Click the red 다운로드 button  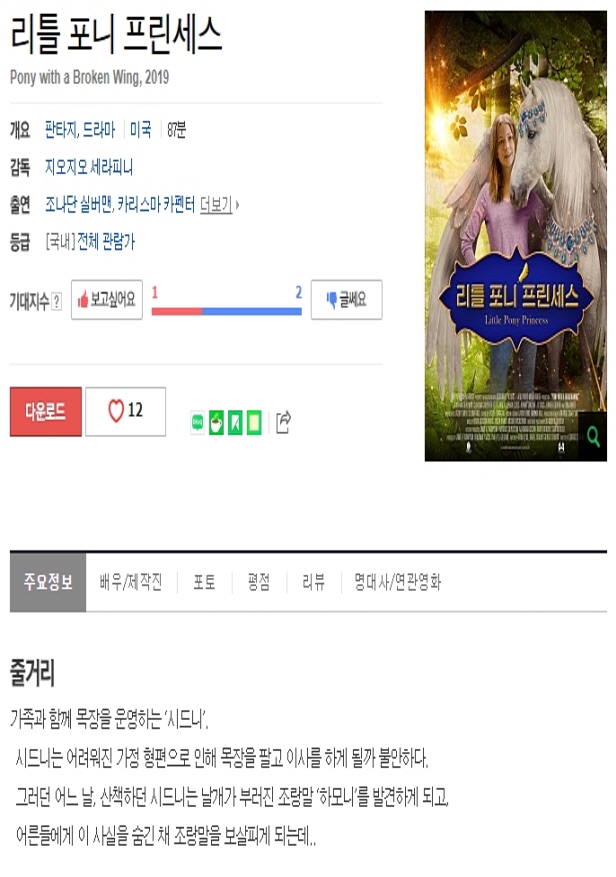pos(46,412)
